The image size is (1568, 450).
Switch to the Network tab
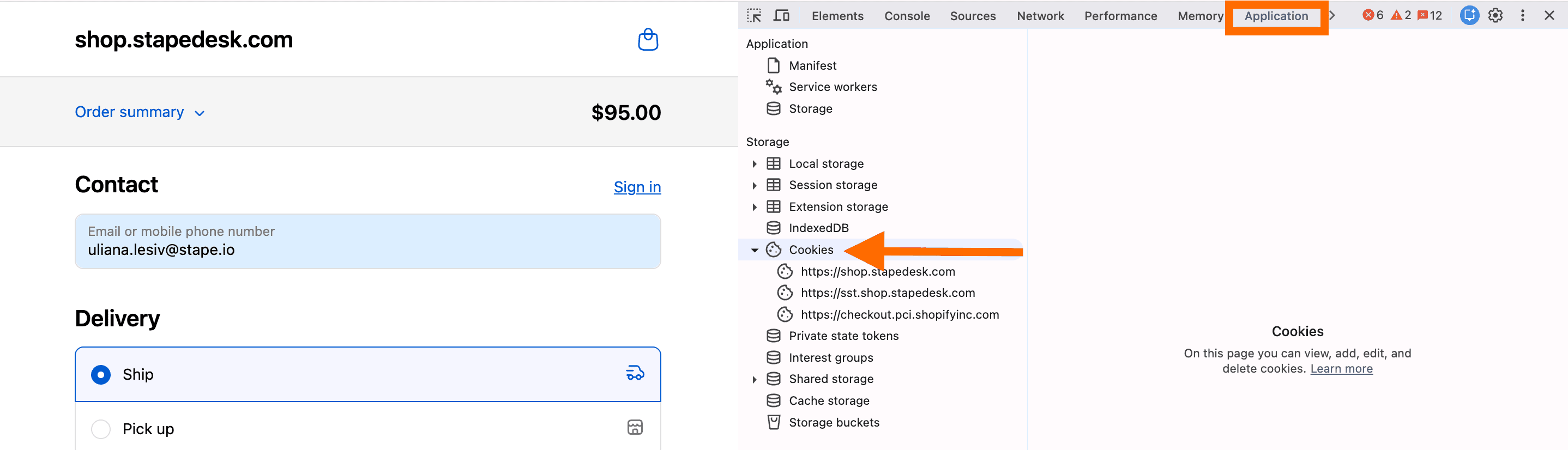pos(1040,16)
